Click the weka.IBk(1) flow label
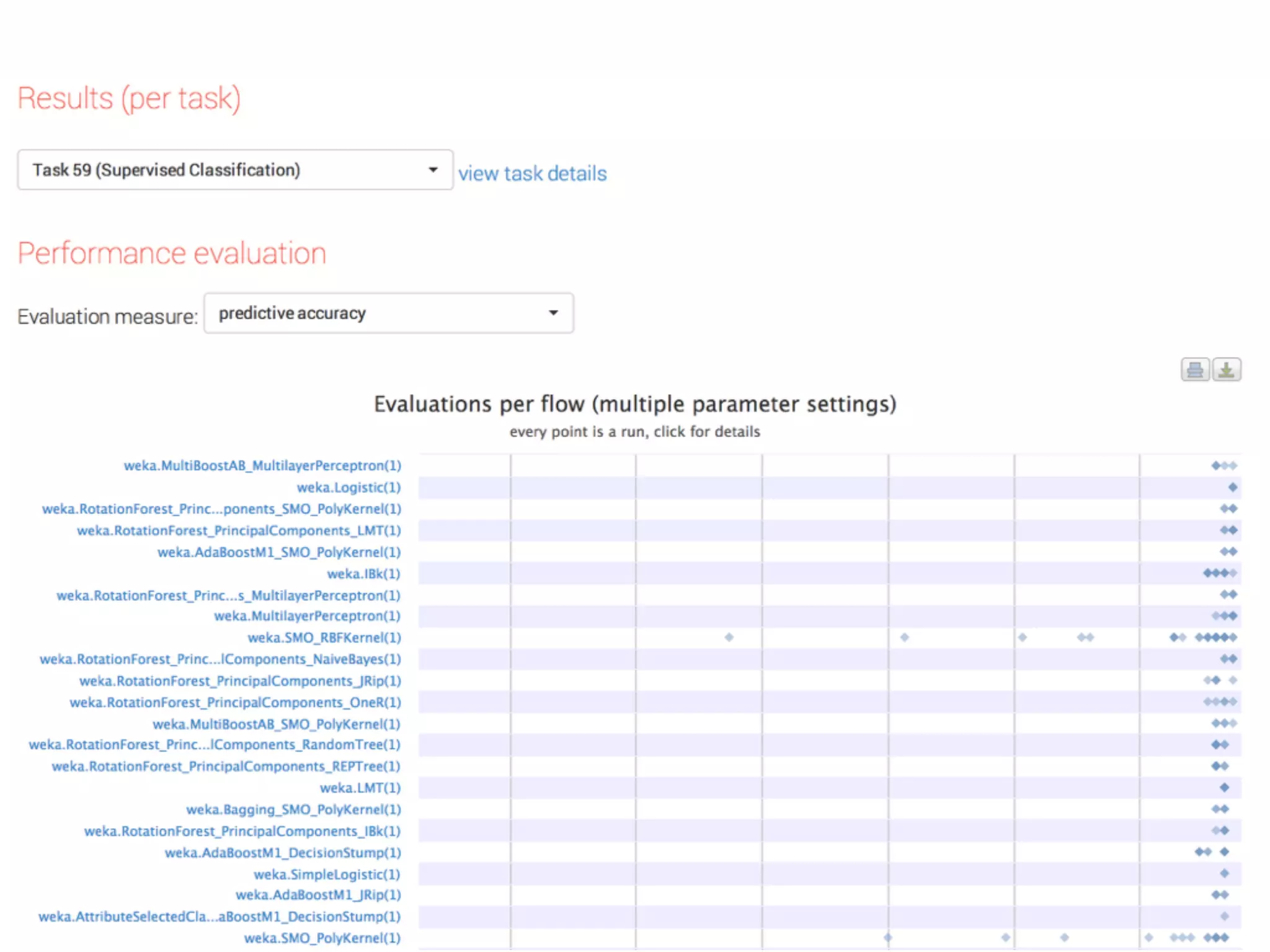The image size is (1270, 952). pos(363,574)
